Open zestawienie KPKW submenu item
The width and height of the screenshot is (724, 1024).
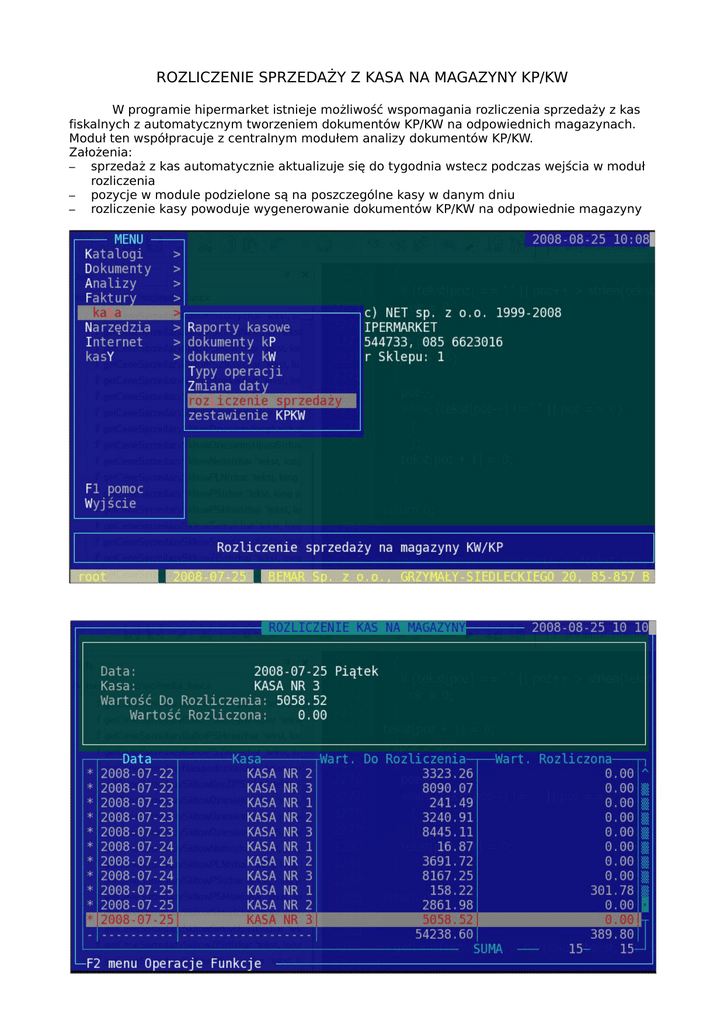(x=246, y=415)
